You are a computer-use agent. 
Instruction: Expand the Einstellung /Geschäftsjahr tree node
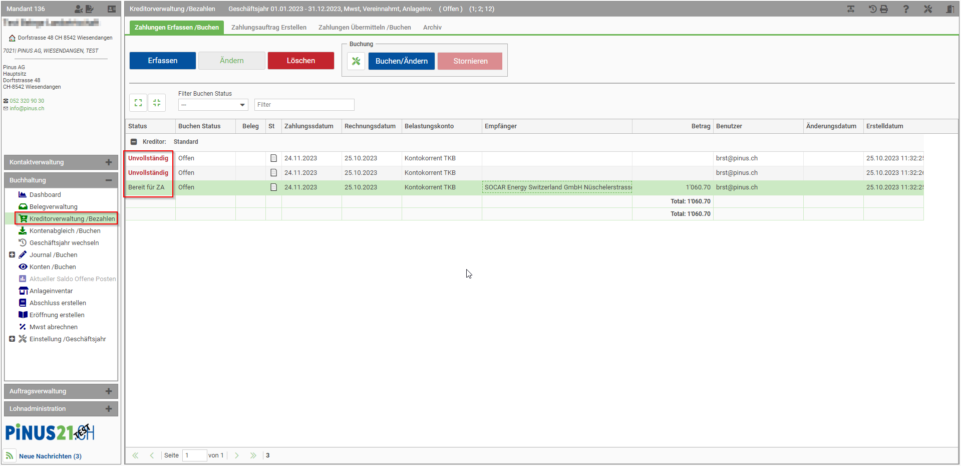[12, 339]
